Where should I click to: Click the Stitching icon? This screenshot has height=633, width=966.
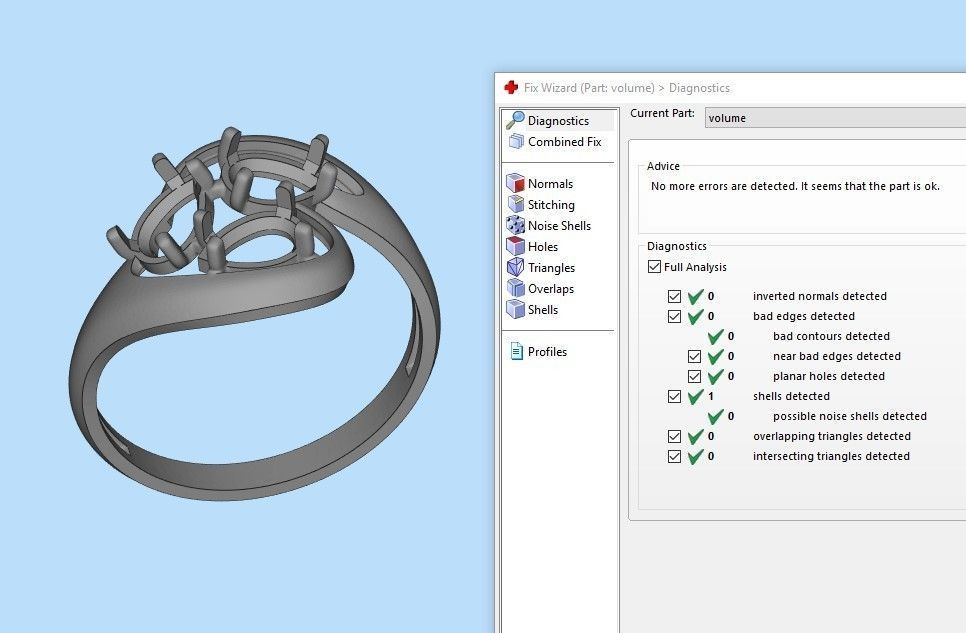pos(516,204)
